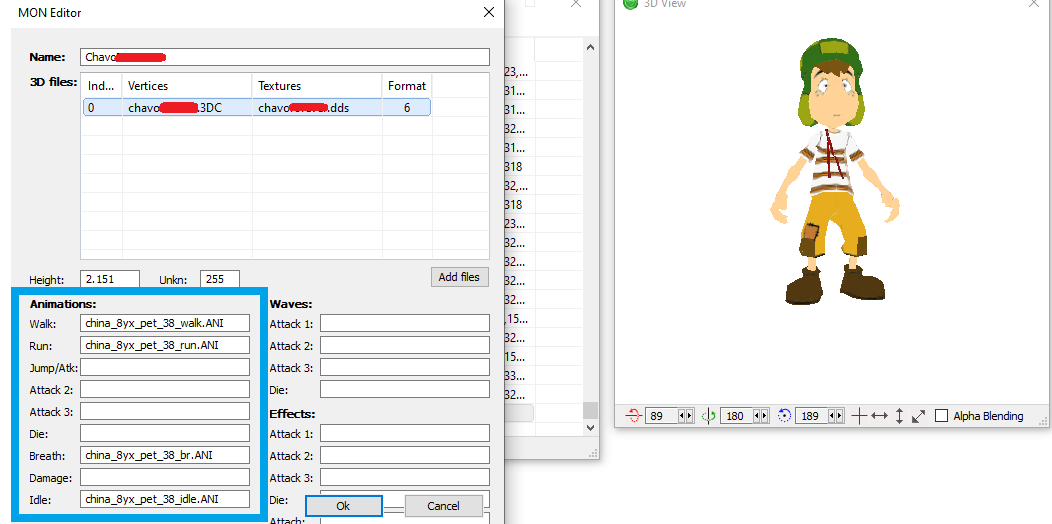Click the X rotation field showing 89
This screenshot has width=1052, height=524.
pos(661,416)
